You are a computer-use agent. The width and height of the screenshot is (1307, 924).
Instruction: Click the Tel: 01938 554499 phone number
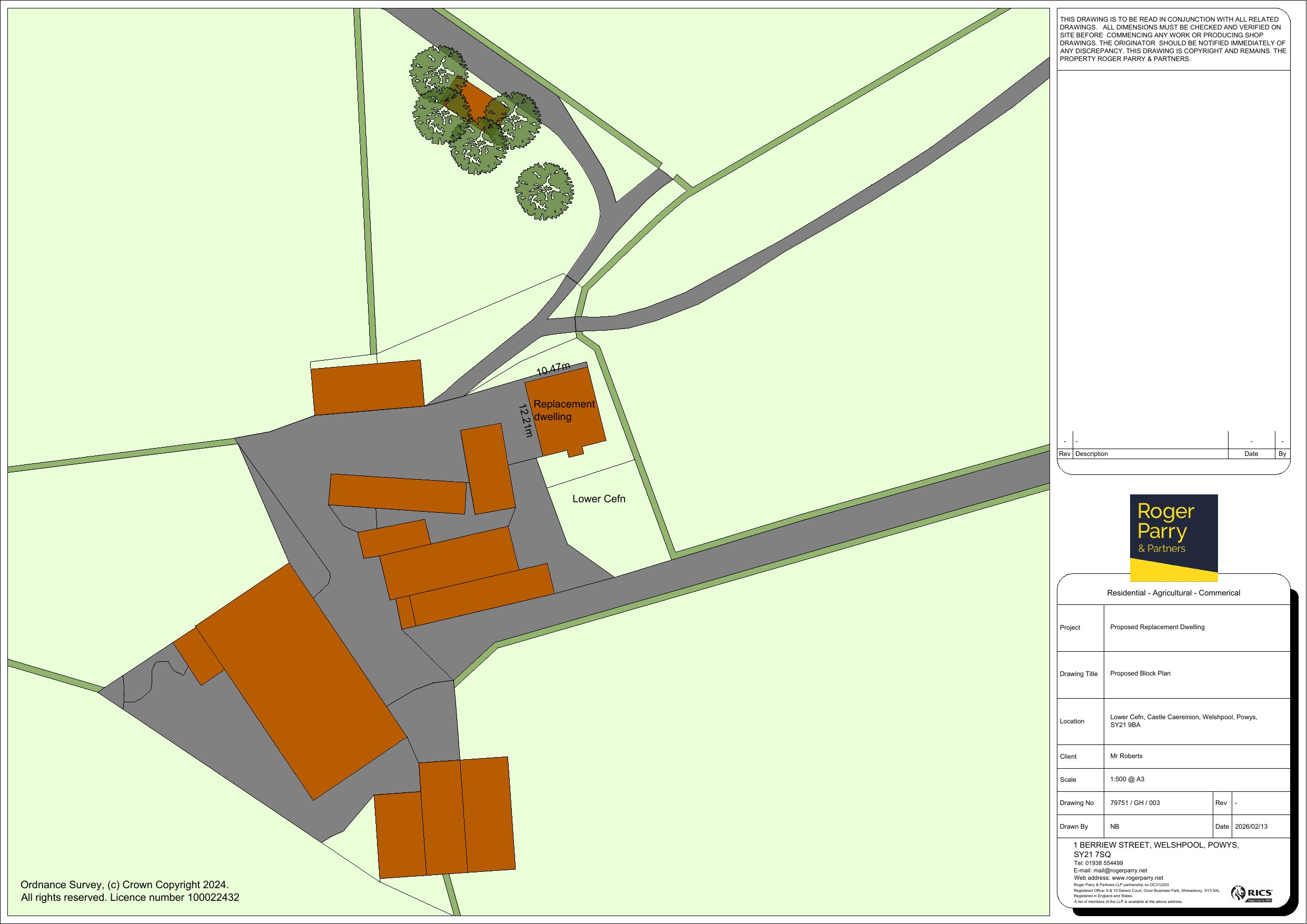(1098, 863)
